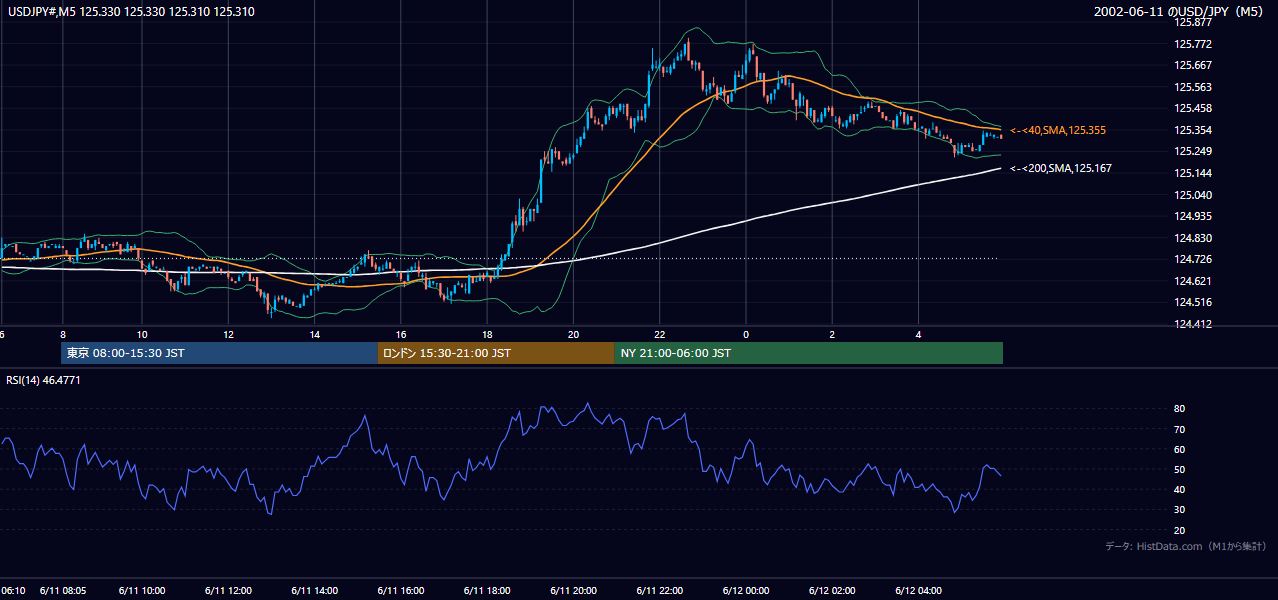This screenshot has height=600, width=1278.
Task: Click price axis value 124.726
Action: click(x=1194, y=259)
